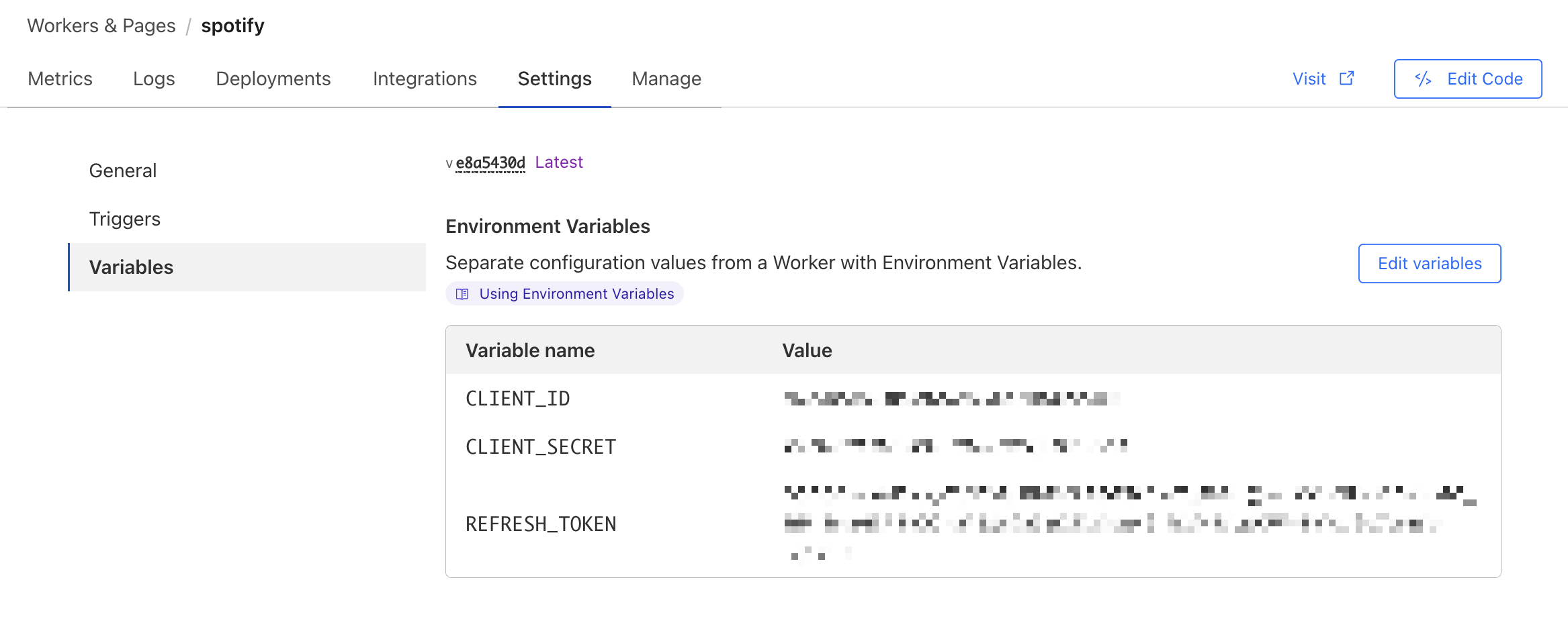1568x627 pixels.
Task: Click the Edit variables button
Action: (x=1430, y=263)
